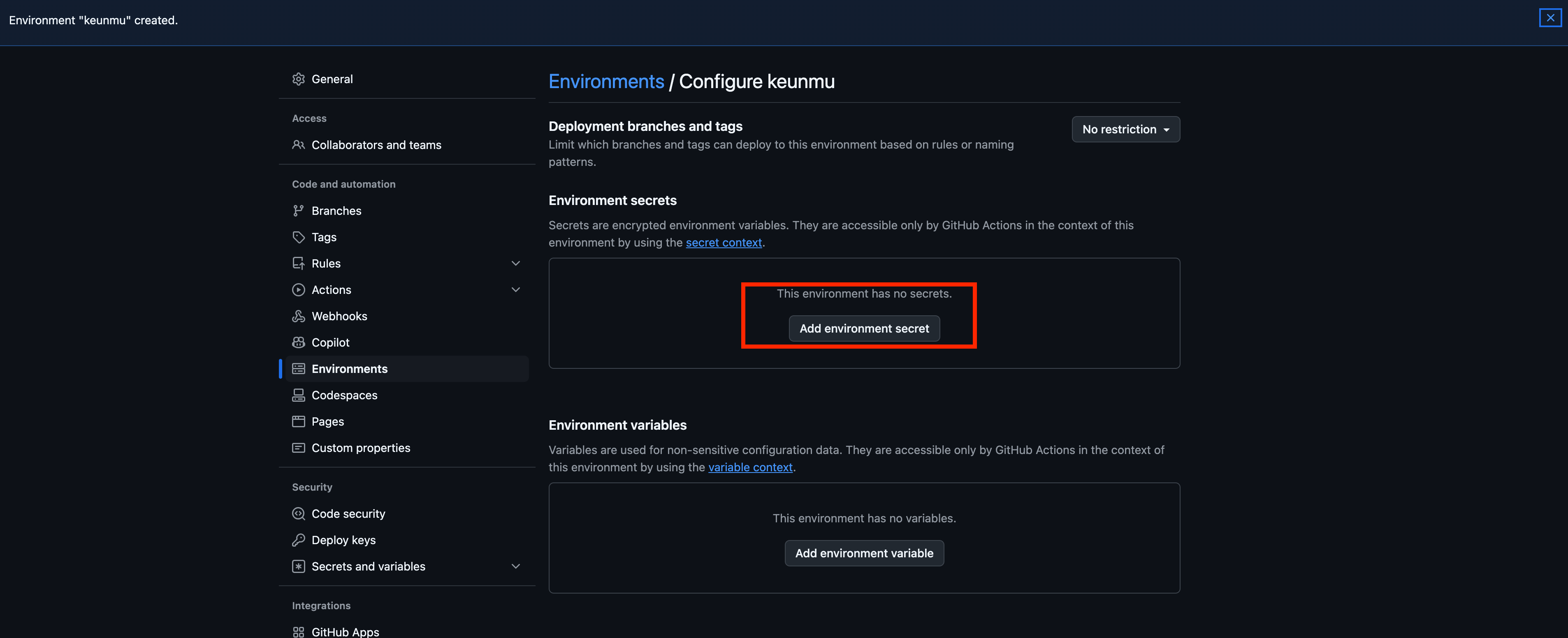Viewport: 1568px width, 638px height.
Task: Click the 'Security' section label
Action: tap(312, 487)
